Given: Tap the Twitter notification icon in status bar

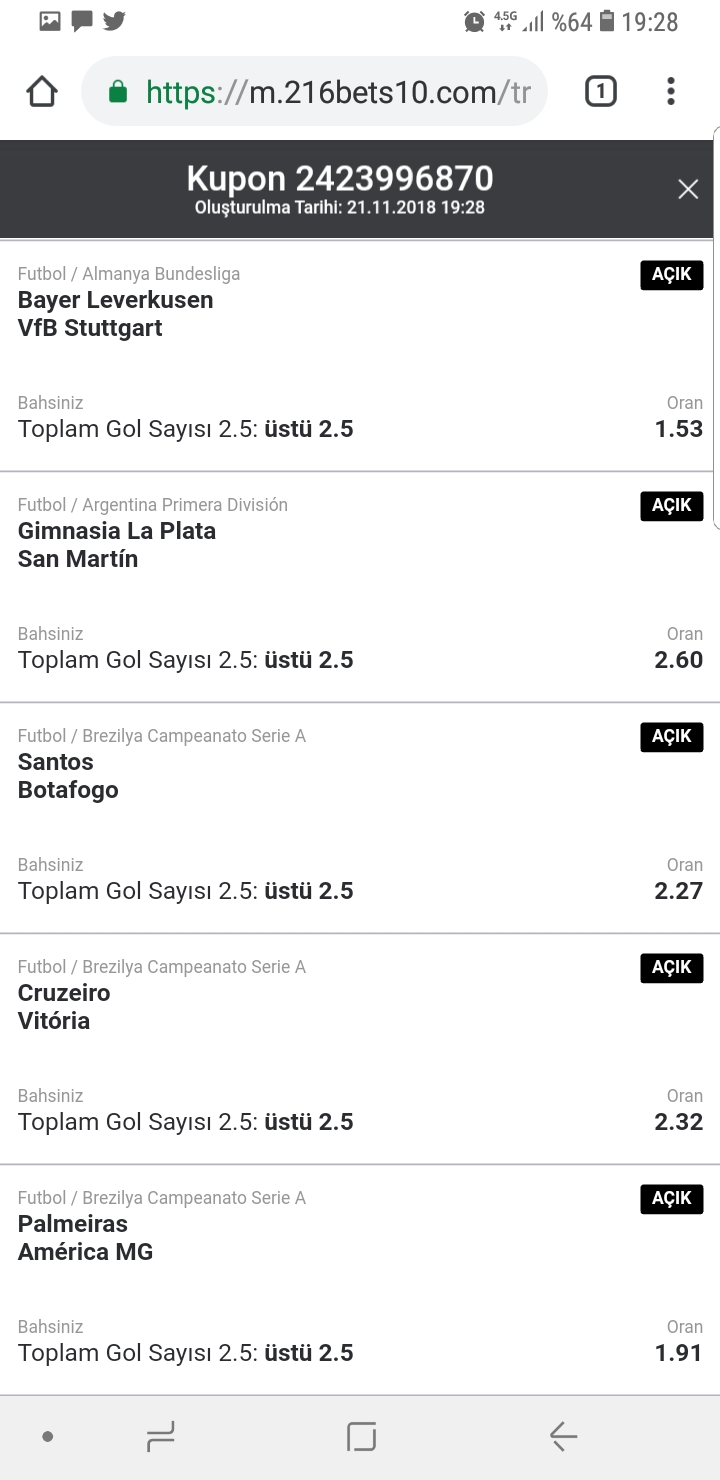Looking at the screenshot, I should (x=114, y=20).
